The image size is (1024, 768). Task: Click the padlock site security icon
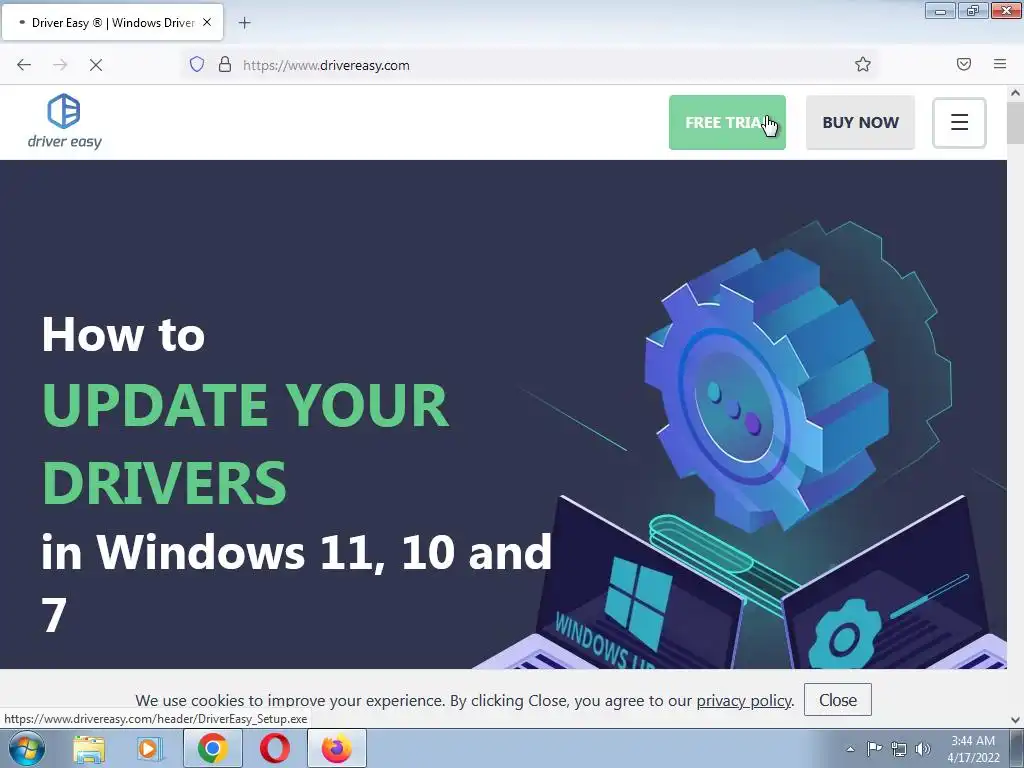click(225, 65)
